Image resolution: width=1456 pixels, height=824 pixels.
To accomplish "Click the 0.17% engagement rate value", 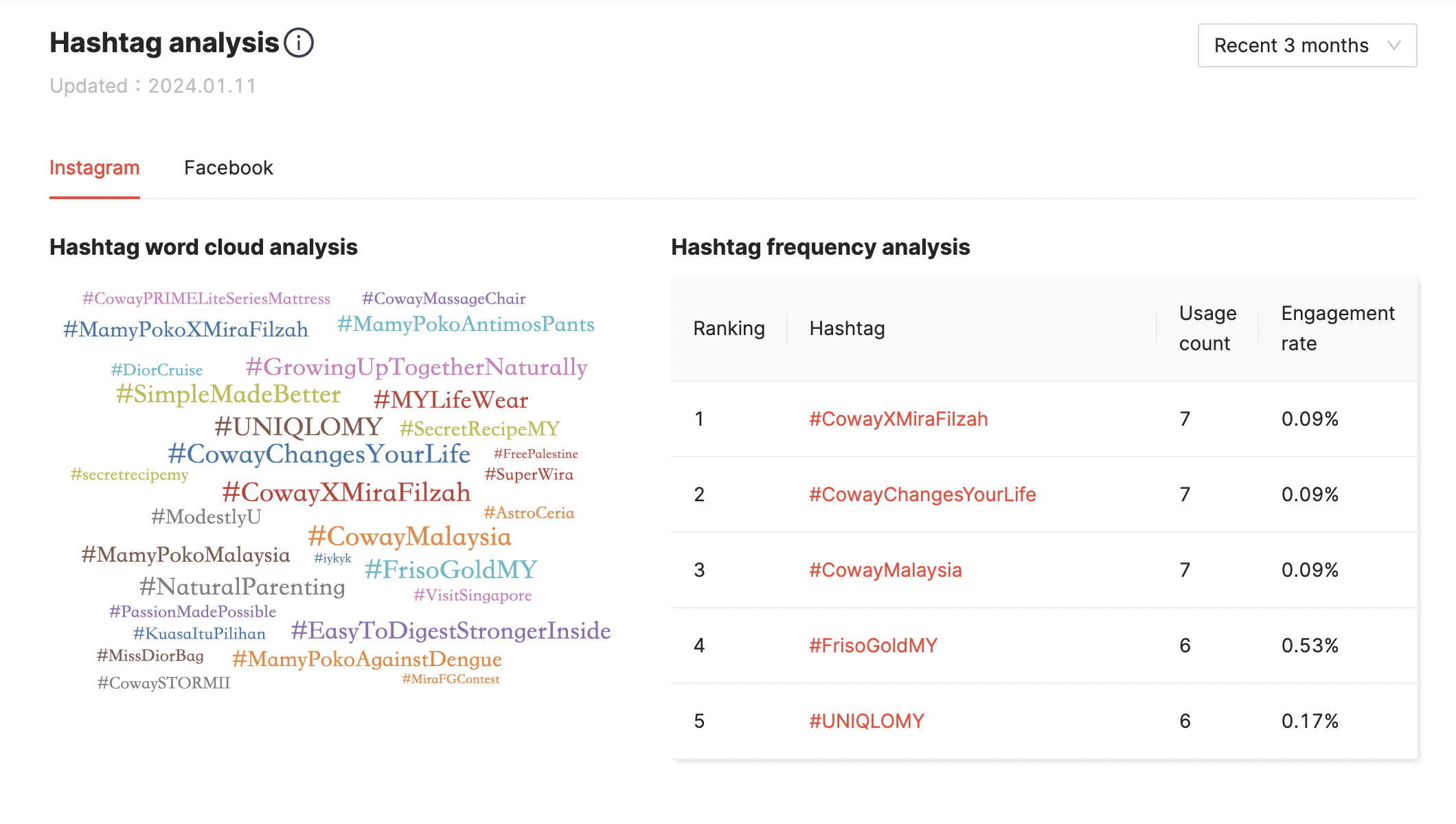I will pyautogui.click(x=1310, y=721).
